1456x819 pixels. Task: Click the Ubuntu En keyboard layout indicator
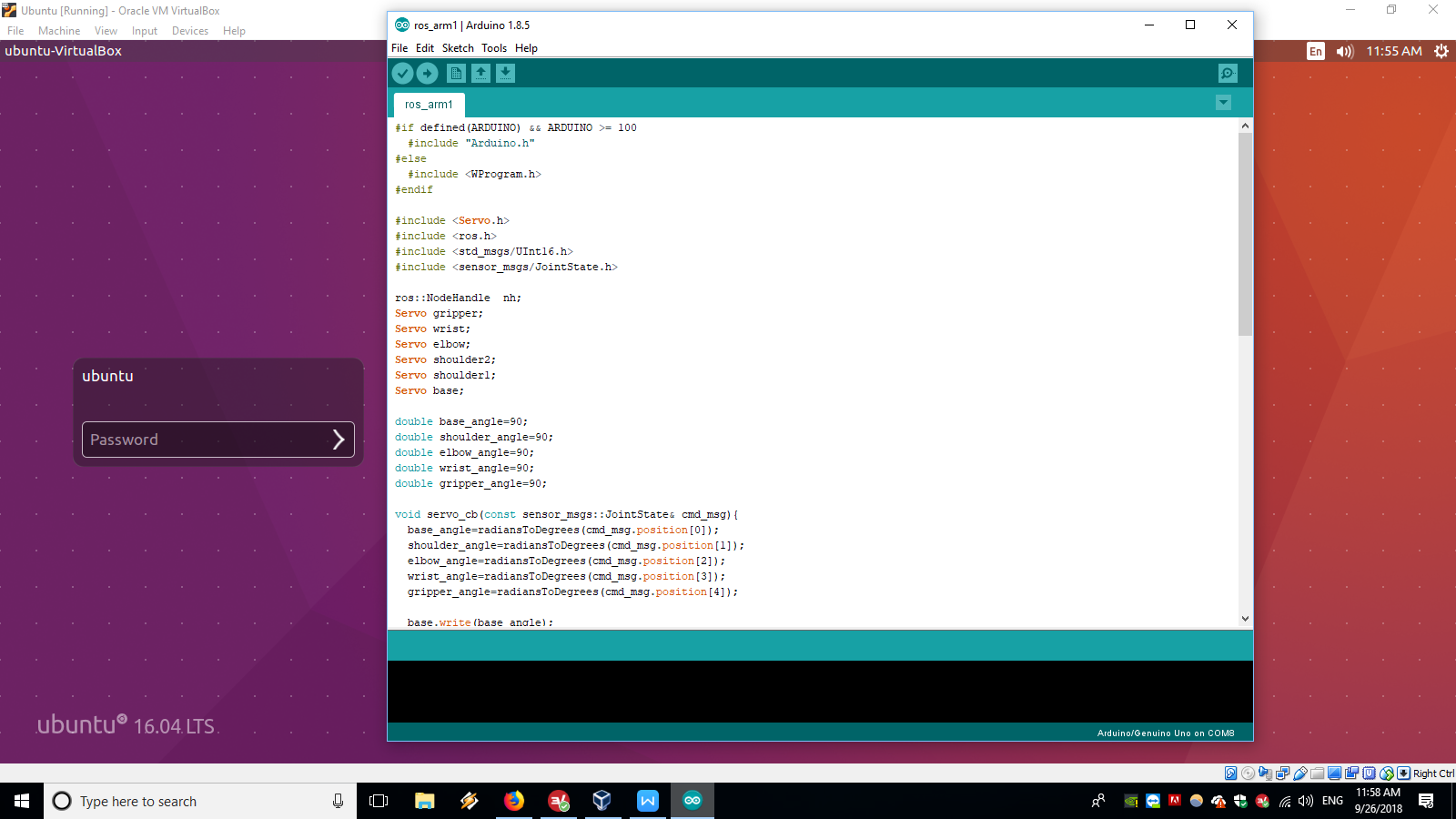pyautogui.click(x=1316, y=51)
